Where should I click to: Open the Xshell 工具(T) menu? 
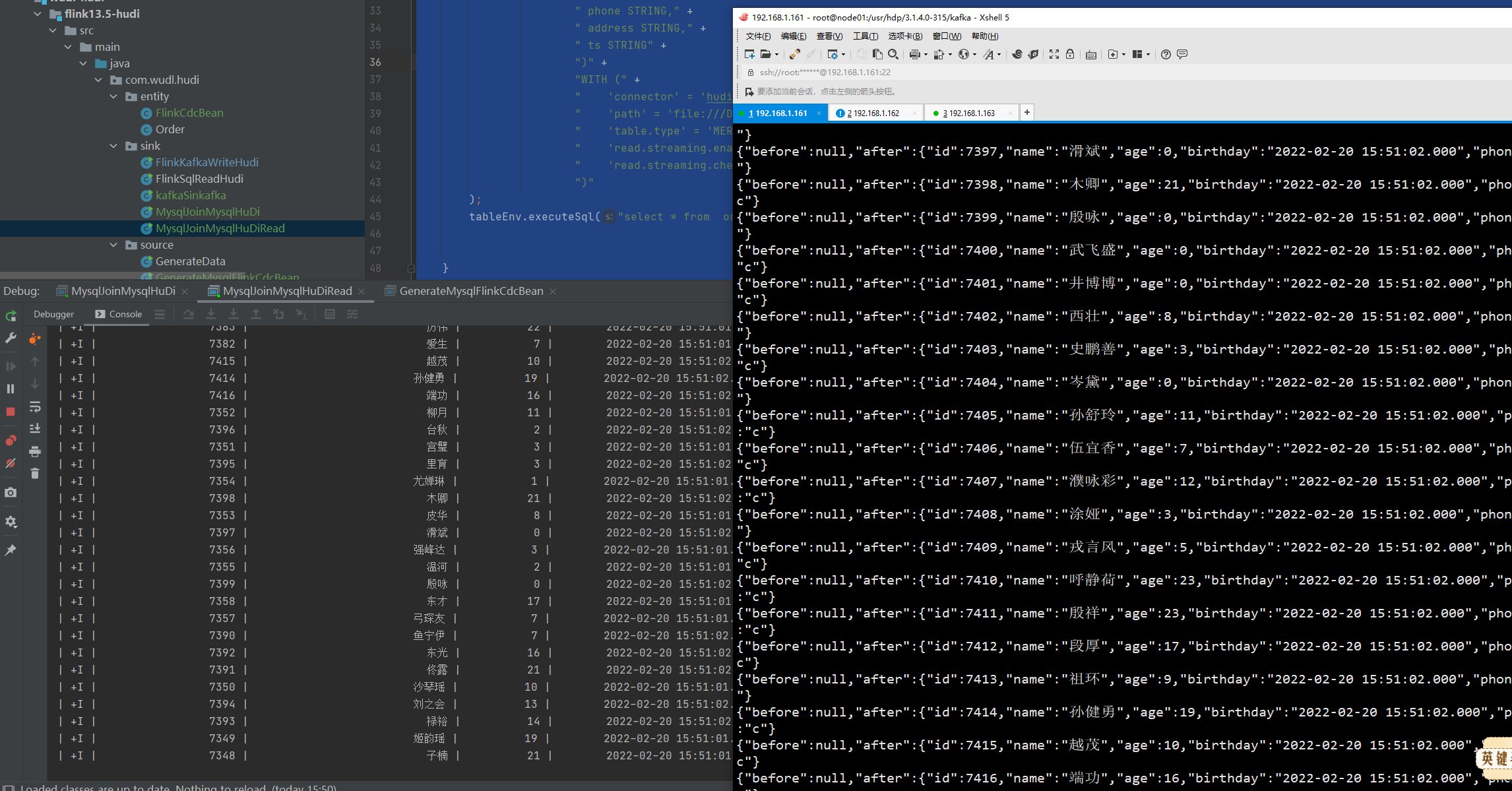865,36
